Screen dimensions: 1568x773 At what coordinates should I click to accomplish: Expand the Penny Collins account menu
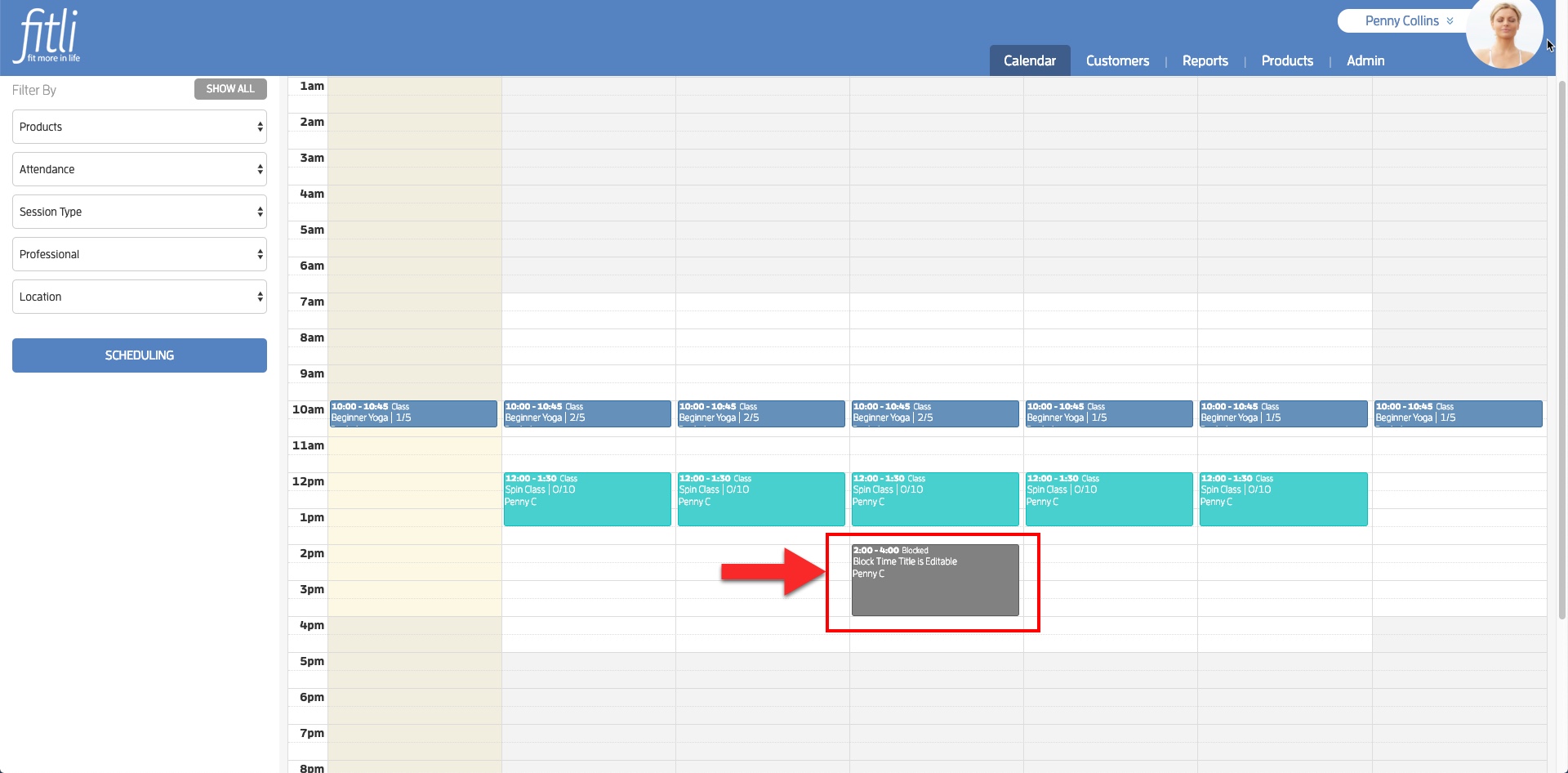[x=1408, y=21]
